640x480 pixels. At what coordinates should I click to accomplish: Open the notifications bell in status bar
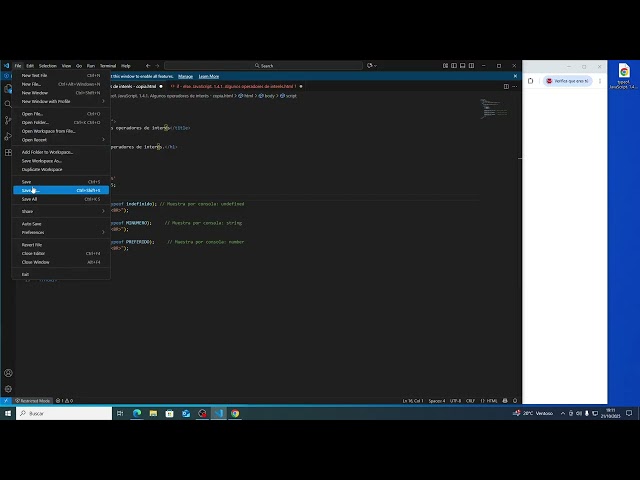coord(515,401)
